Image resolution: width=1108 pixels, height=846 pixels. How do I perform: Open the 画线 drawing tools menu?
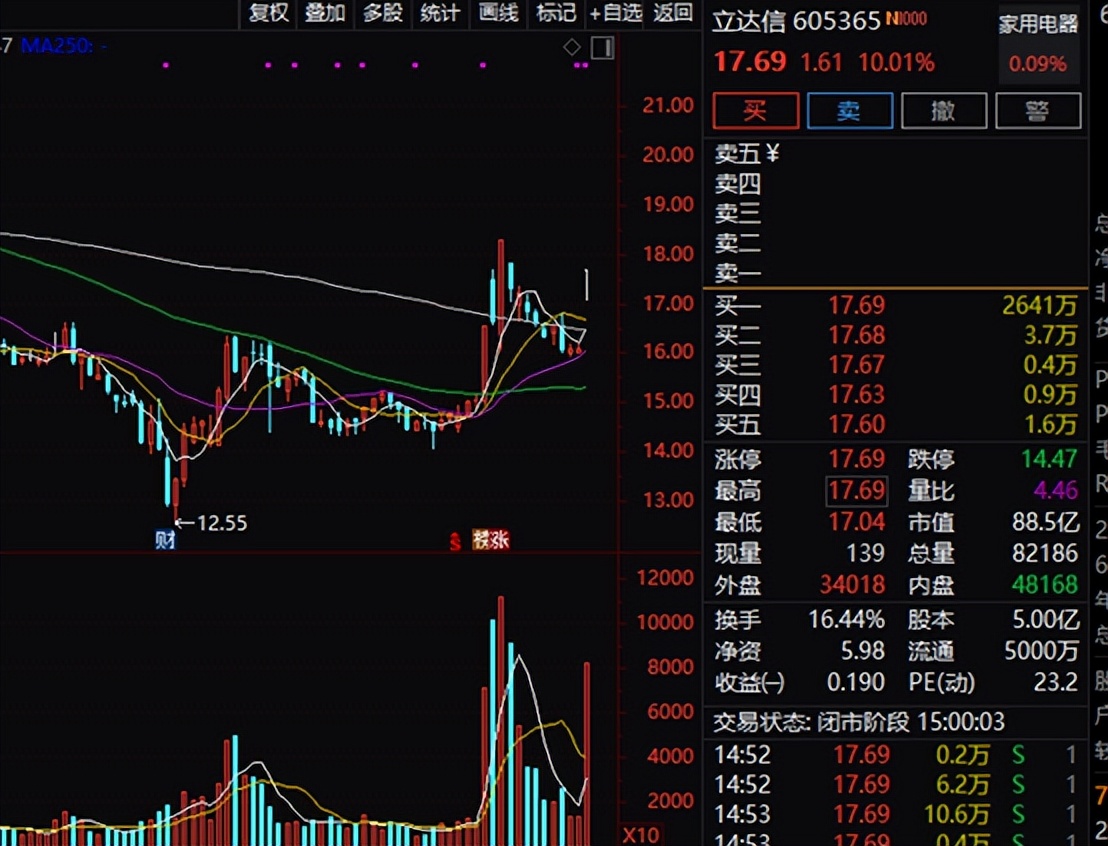click(498, 13)
